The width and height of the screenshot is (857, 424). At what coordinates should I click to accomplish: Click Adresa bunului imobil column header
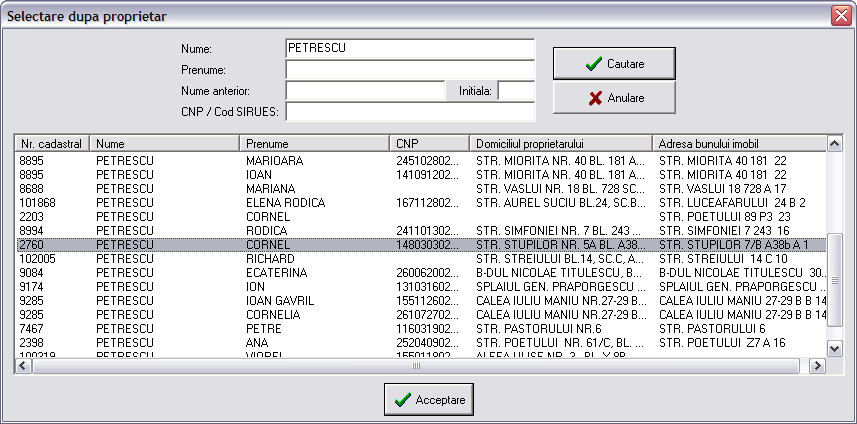pos(740,143)
